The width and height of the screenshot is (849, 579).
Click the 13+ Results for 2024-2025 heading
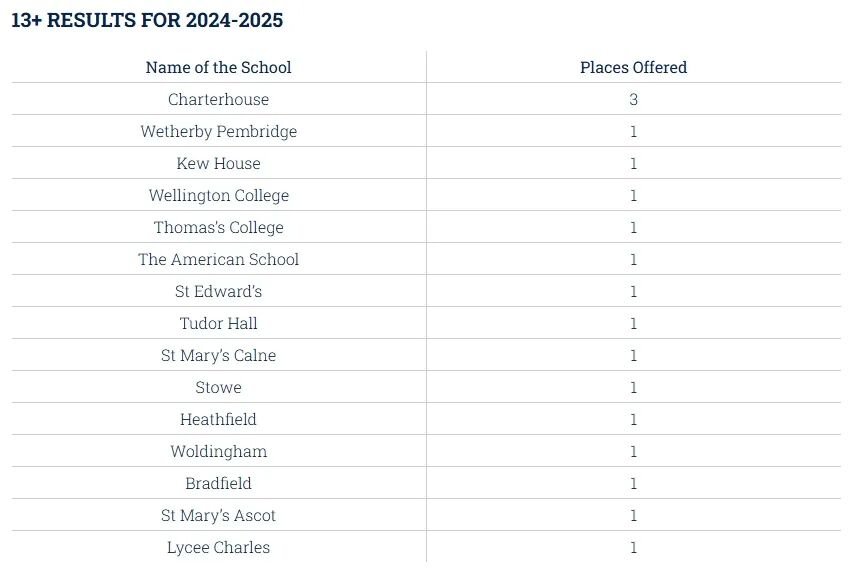coord(147,20)
